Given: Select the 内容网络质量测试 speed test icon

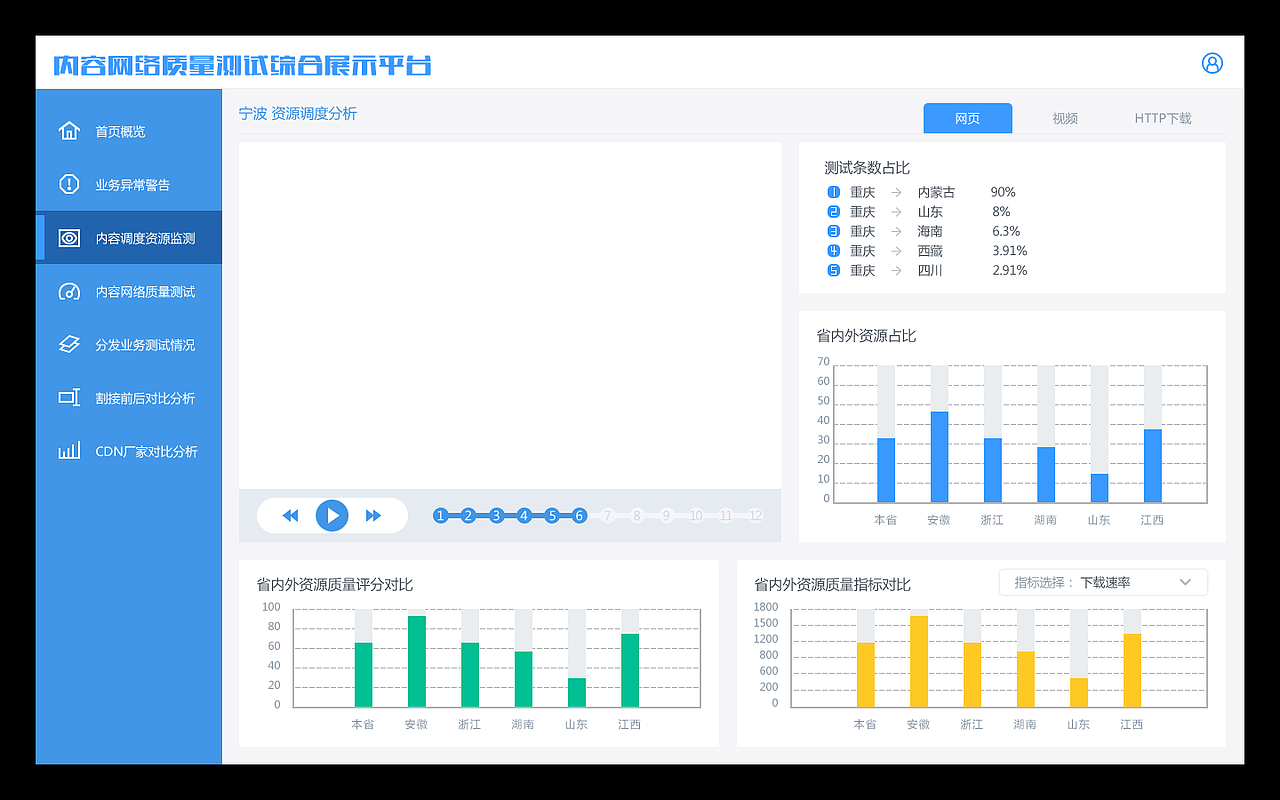Looking at the screenshot, I should point(68,291).
